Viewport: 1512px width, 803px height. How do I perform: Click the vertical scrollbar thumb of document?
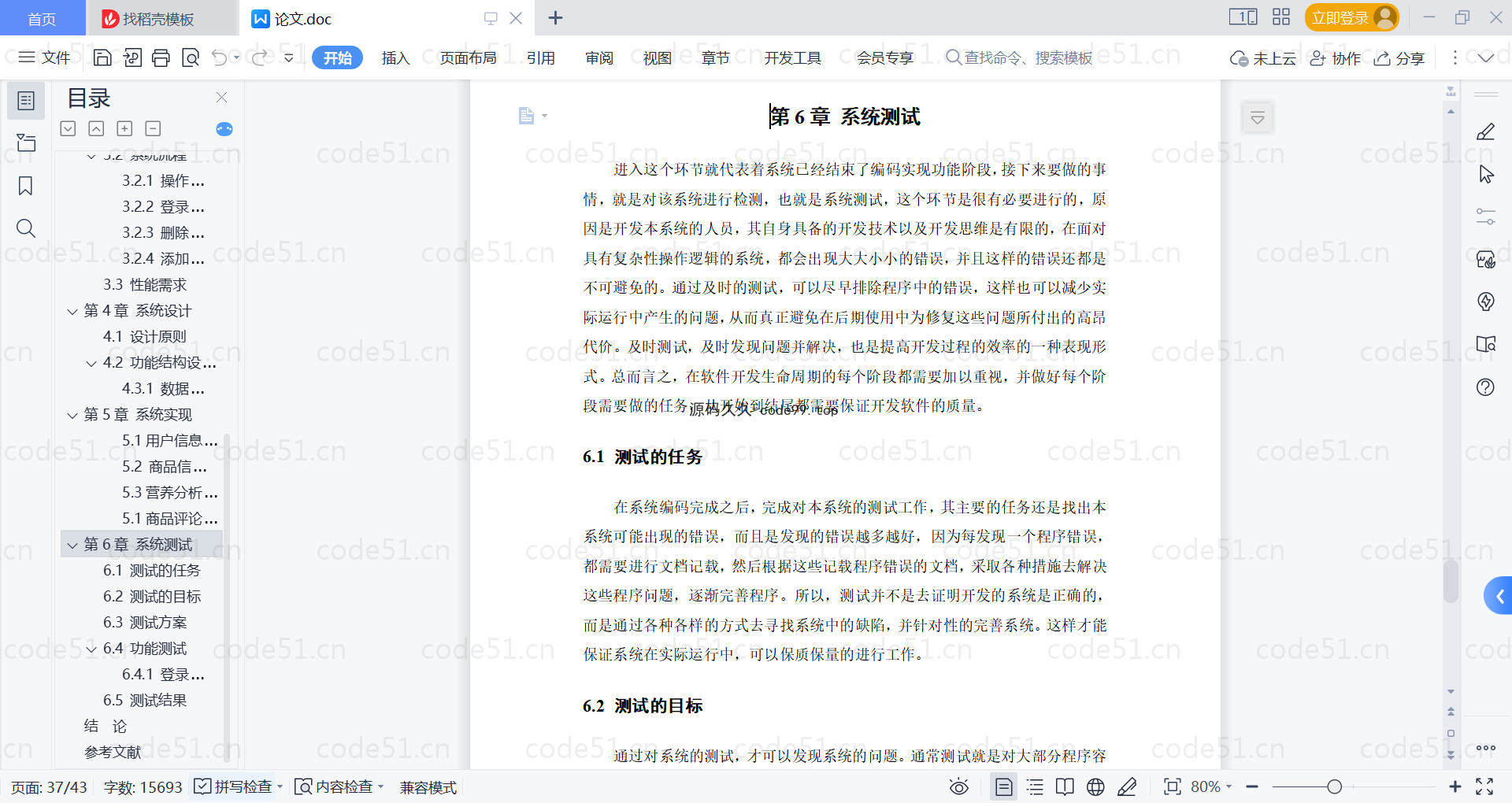1451,581
